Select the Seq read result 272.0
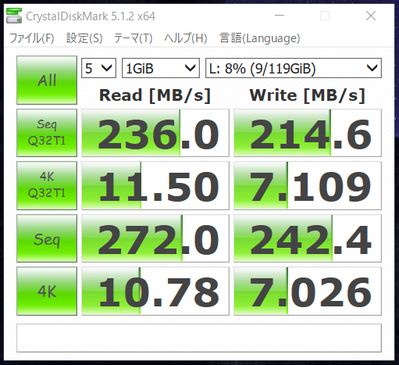 tap(155, 238)
